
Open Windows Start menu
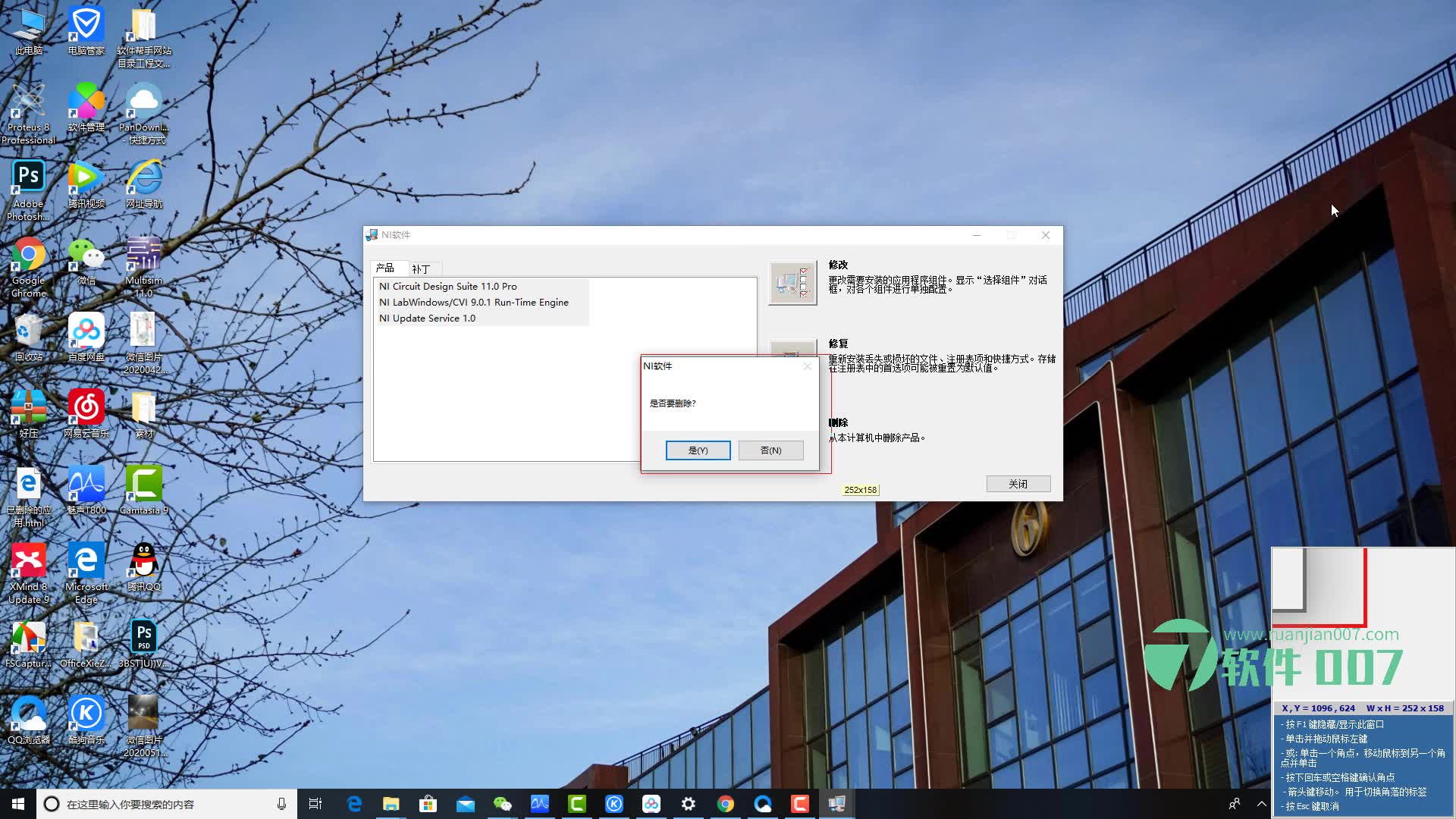click(18, 804)
